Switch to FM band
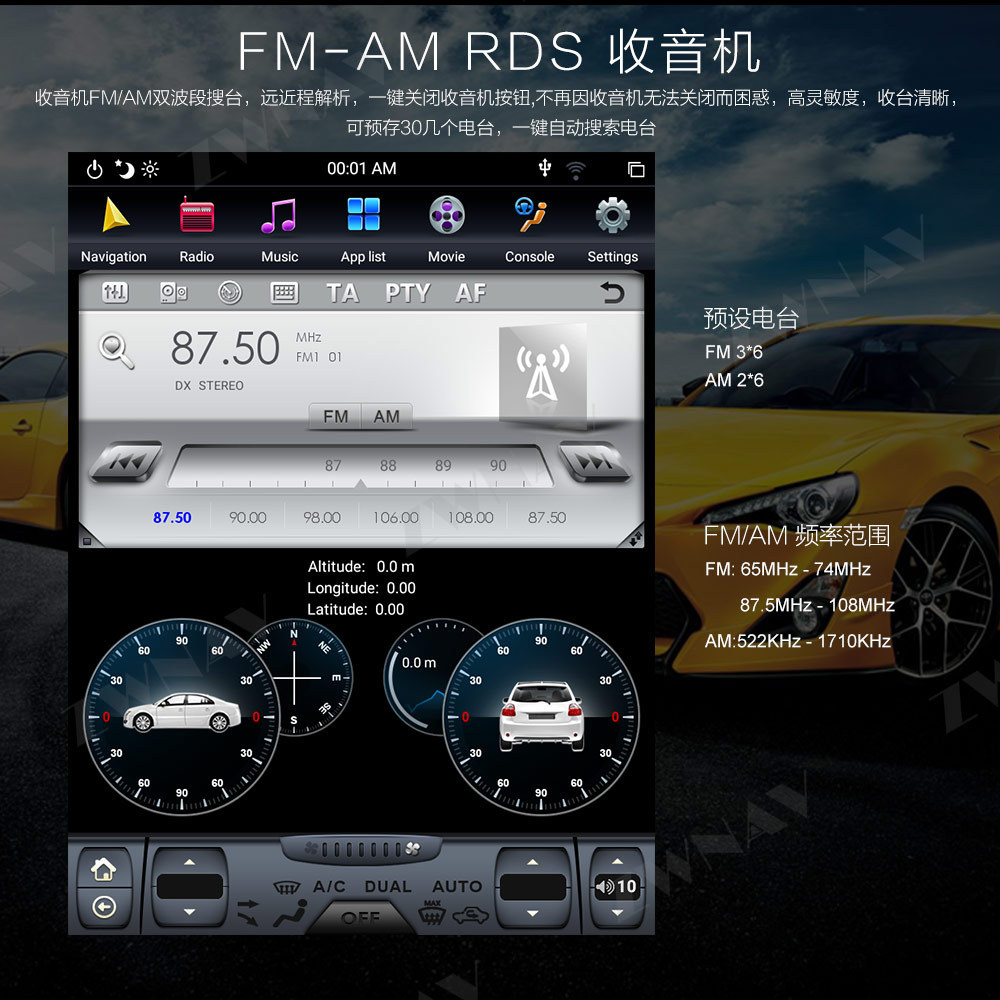This screenshot has height=1000, width=1000. click(x=335, y=416)
